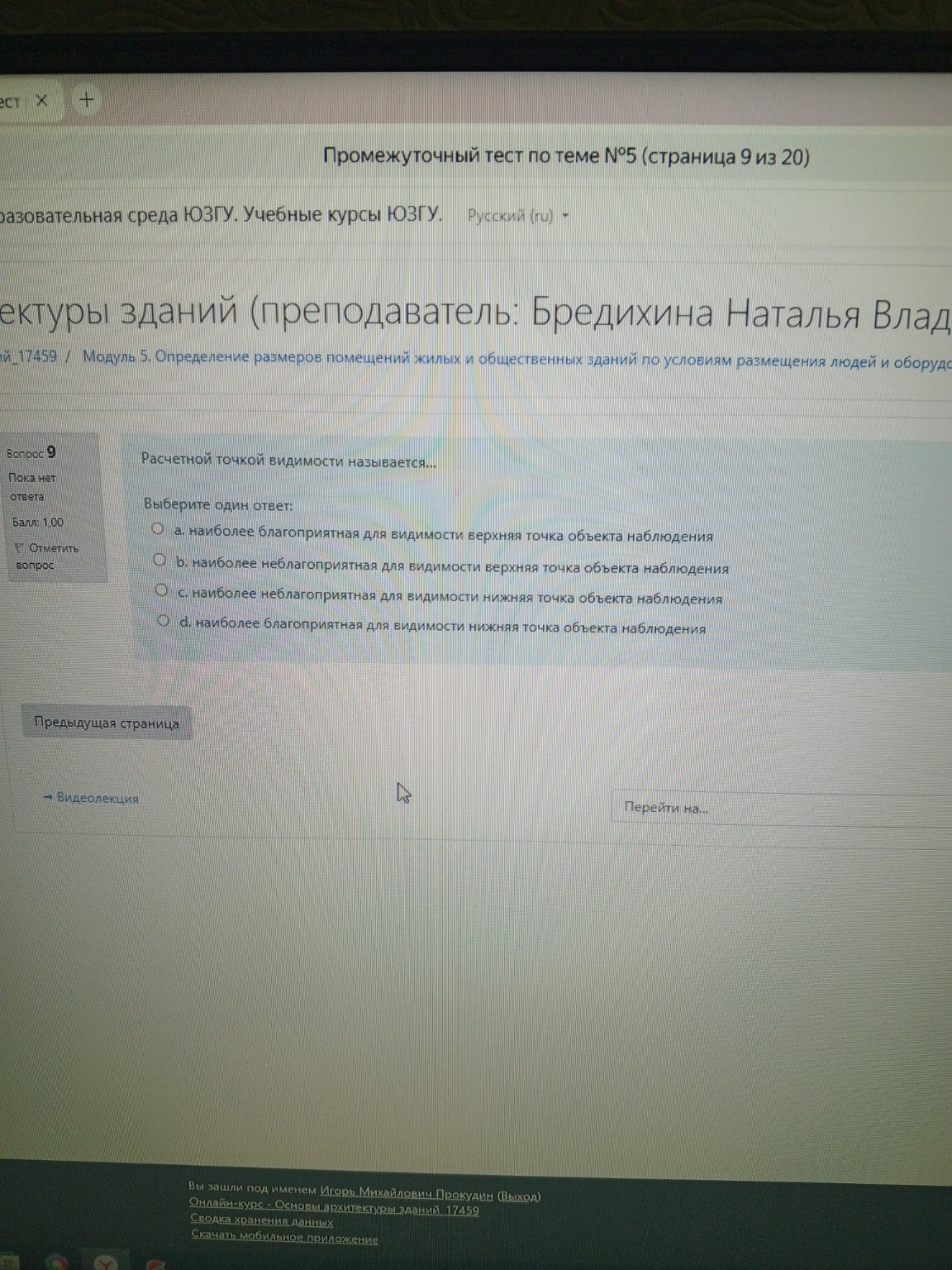The image size is (952, 1270).
Task: Click the back arrow beside Видеолекция
Action: 49,798
